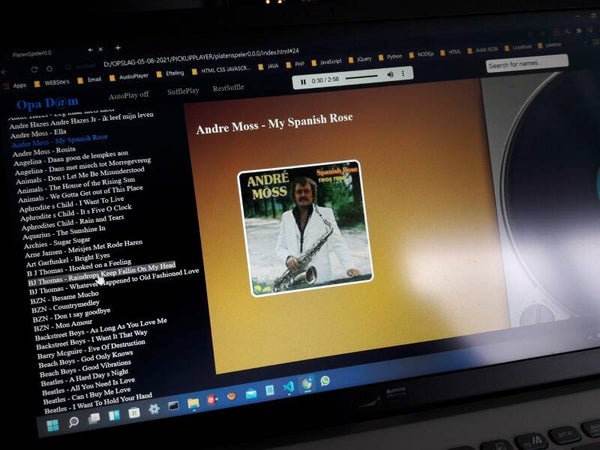Open a new browser tab

click(118, 48)
